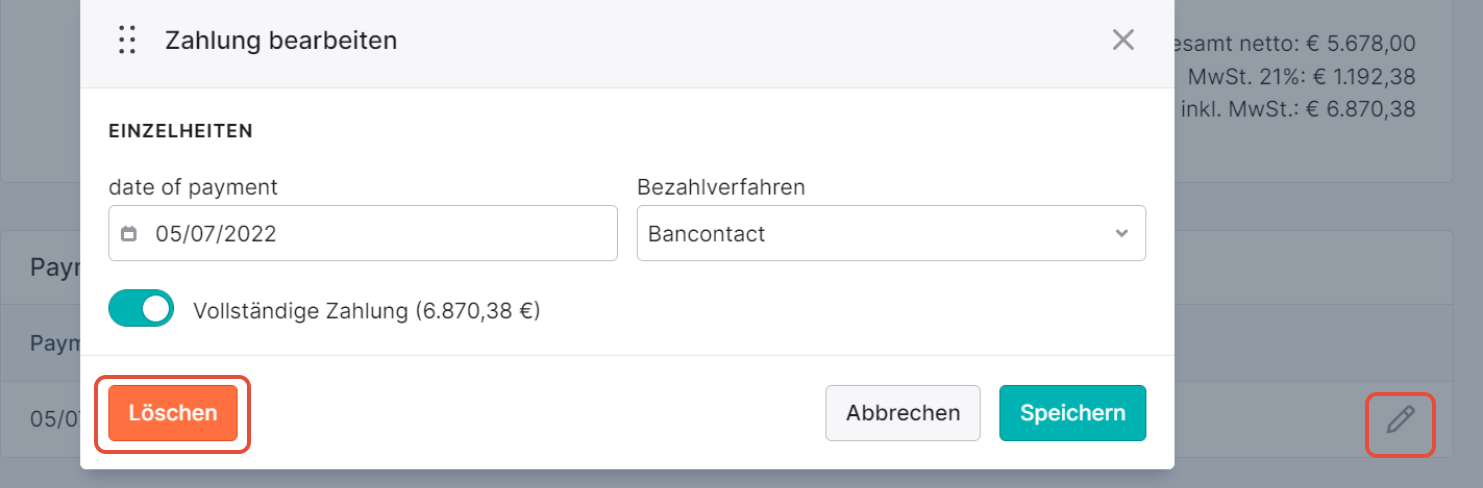Click the Löschen button

[173, 413]
